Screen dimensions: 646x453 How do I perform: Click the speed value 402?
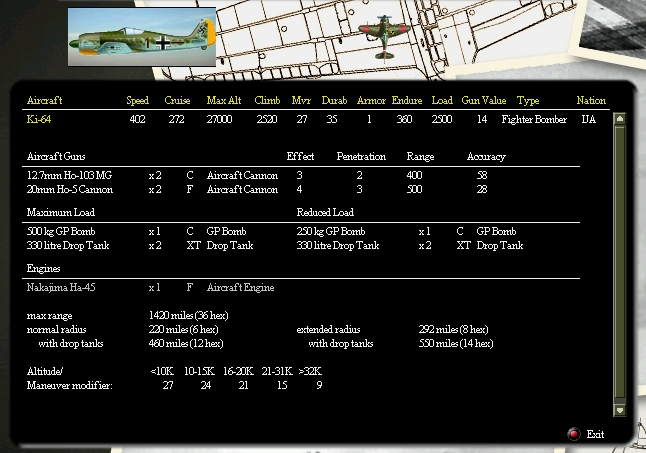pyautogui.click(x=137, y=119)
